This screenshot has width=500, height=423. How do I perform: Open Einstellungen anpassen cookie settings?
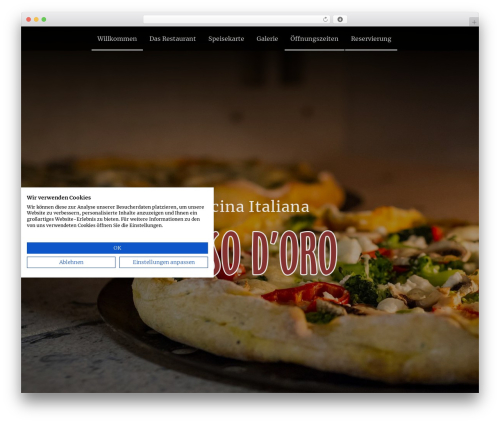[164, 262]
